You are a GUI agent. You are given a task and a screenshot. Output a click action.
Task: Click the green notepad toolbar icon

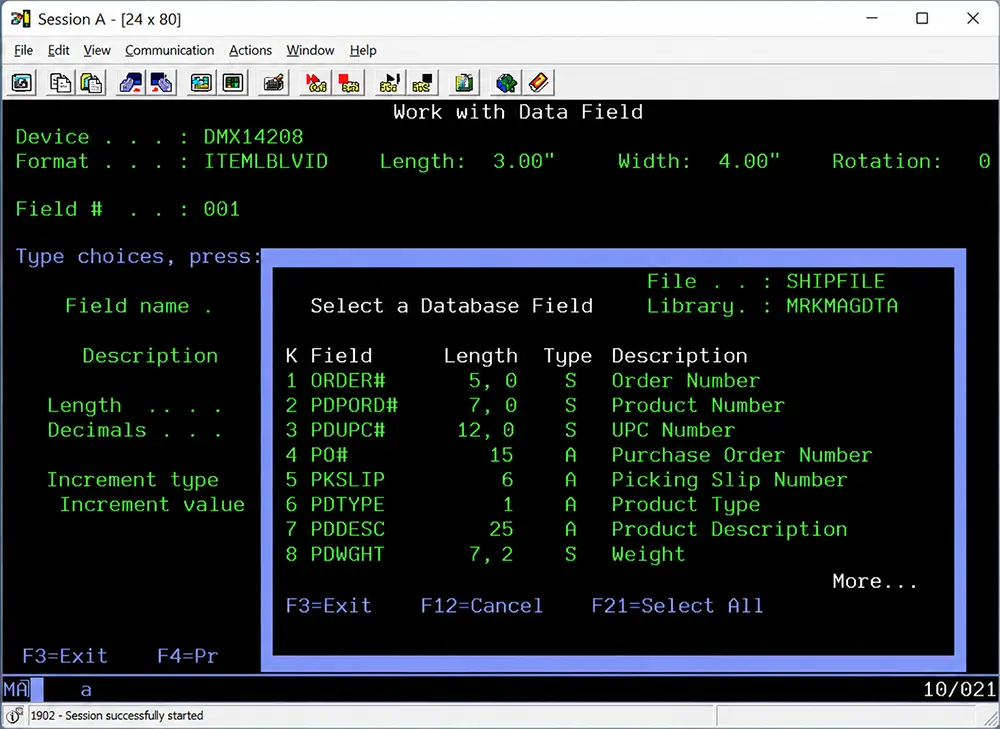pos(464,83)
